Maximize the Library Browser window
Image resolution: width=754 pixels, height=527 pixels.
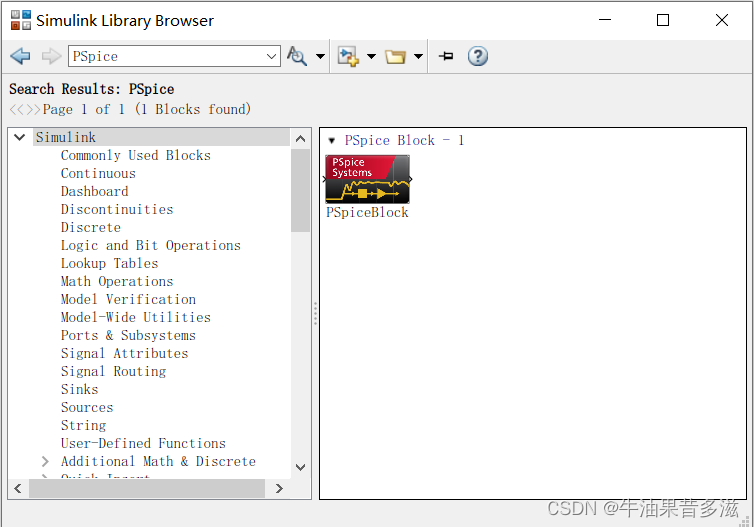tap(663, 20)
